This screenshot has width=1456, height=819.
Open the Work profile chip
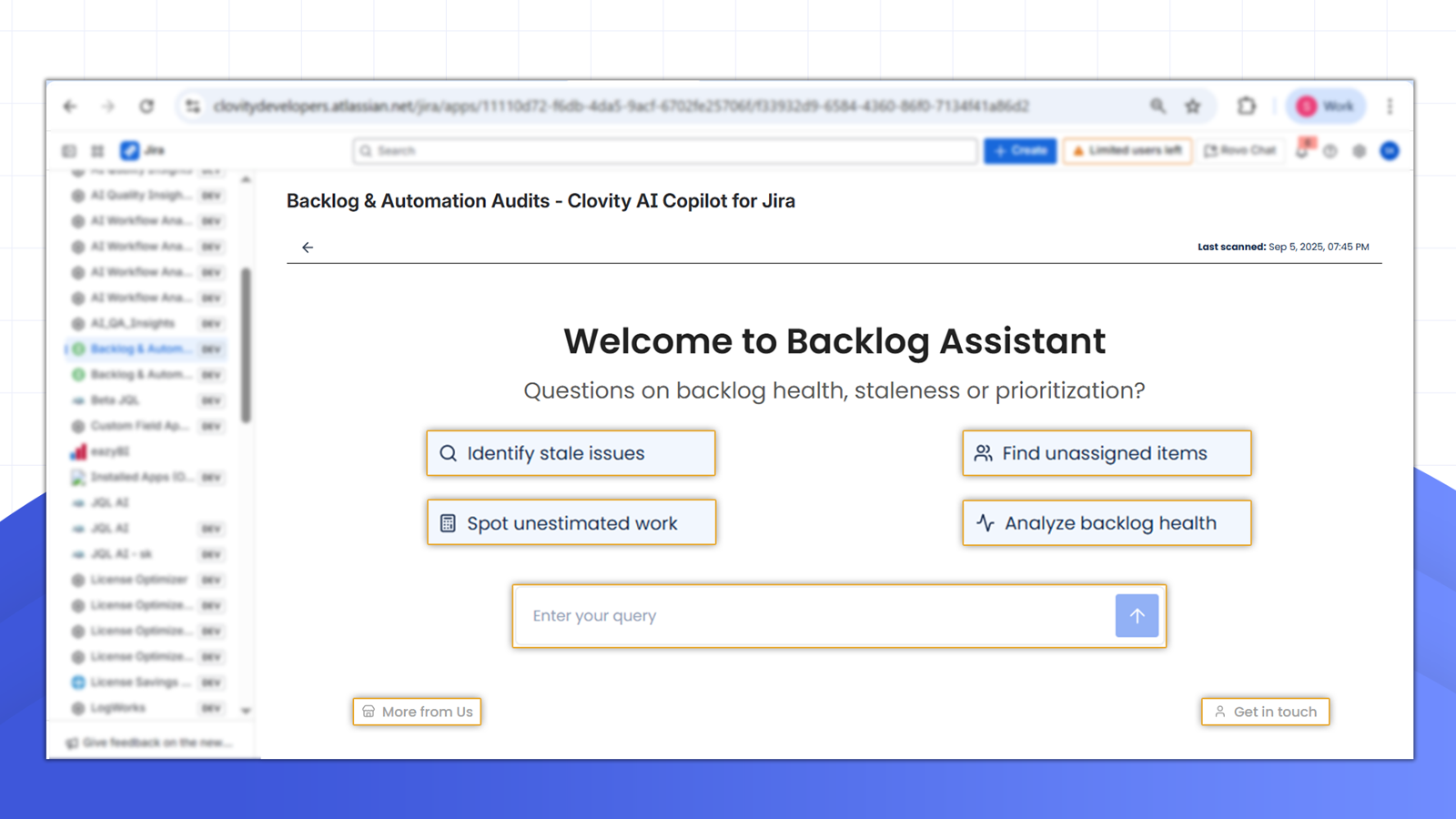point(1326,106)
